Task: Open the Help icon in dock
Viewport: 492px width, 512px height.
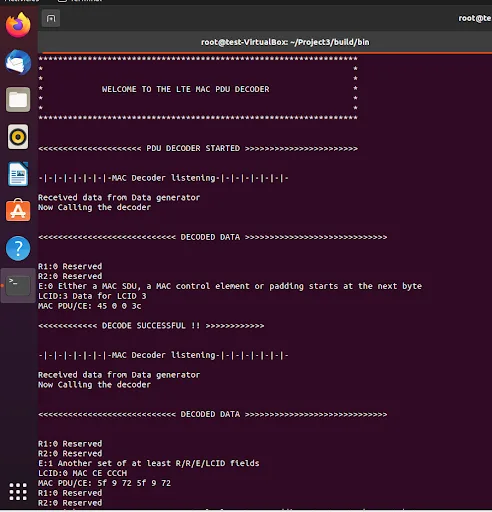Action: [x=18, y=248]
